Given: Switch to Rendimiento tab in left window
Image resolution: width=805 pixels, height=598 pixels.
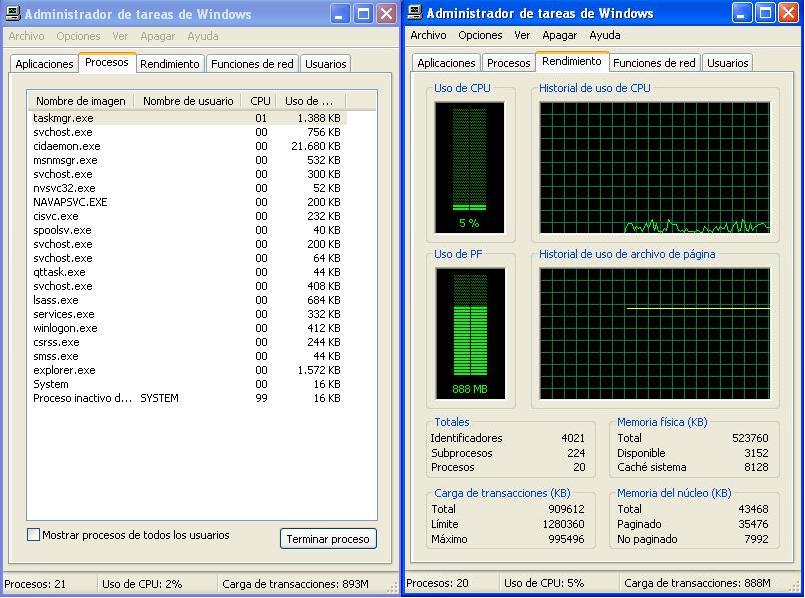Looking at the screenshot, I should point(169,64).
